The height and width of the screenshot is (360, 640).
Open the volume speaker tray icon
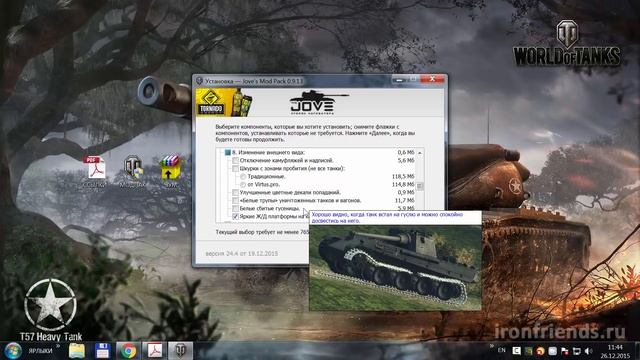pyautogui.click(x=589, y=351)
